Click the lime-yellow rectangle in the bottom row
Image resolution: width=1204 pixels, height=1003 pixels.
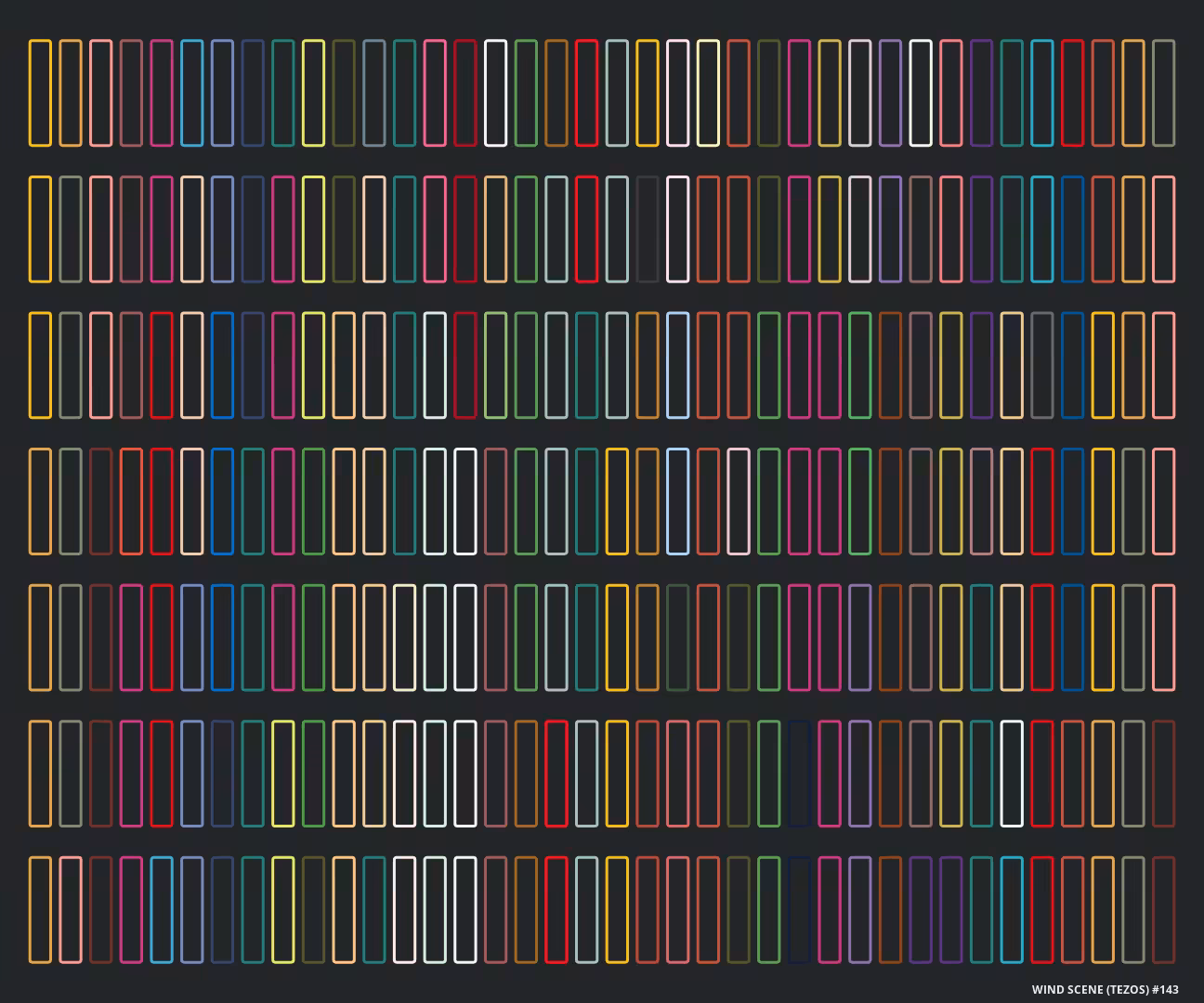click(283, 910)
